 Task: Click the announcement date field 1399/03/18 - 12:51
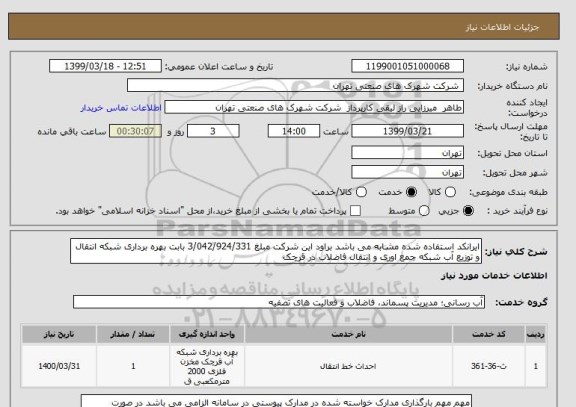click(x=105, y=66)
